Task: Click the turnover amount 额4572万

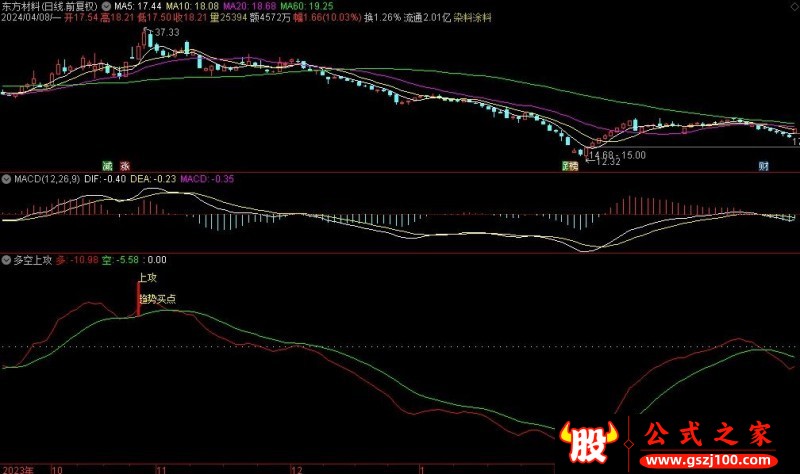Action: (x=270, y=18)
